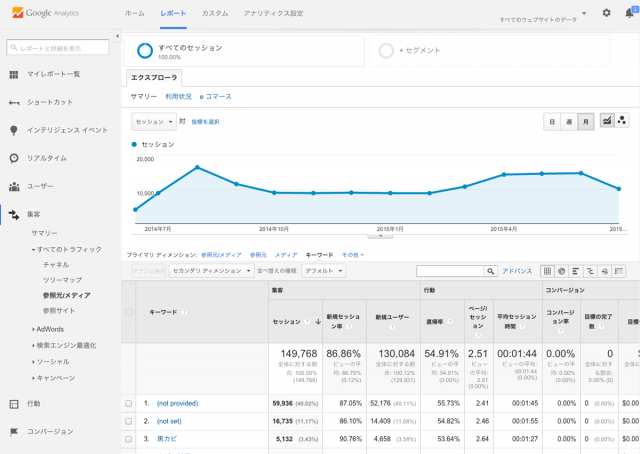This screenshot has width=640, height=454.
Task: Select the pie chart percentage view
Action: point(562,271)
